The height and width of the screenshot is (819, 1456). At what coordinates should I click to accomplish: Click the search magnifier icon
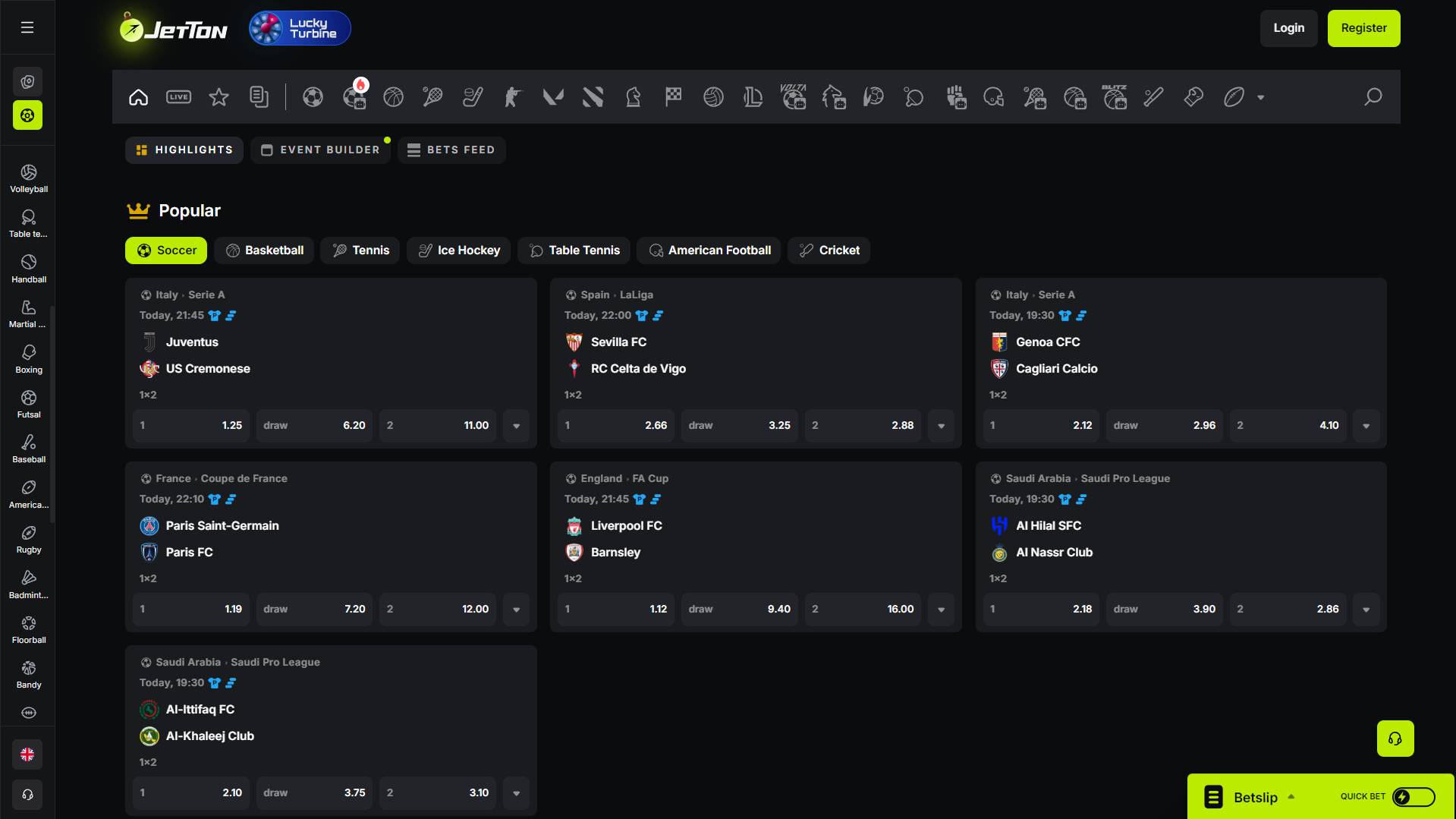[x=1373, y=97]
